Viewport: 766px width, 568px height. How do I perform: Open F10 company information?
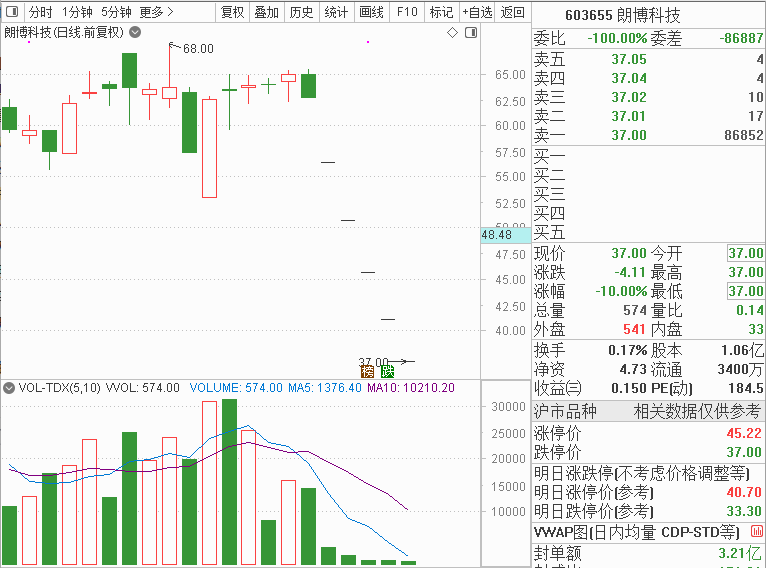[406, 12]
